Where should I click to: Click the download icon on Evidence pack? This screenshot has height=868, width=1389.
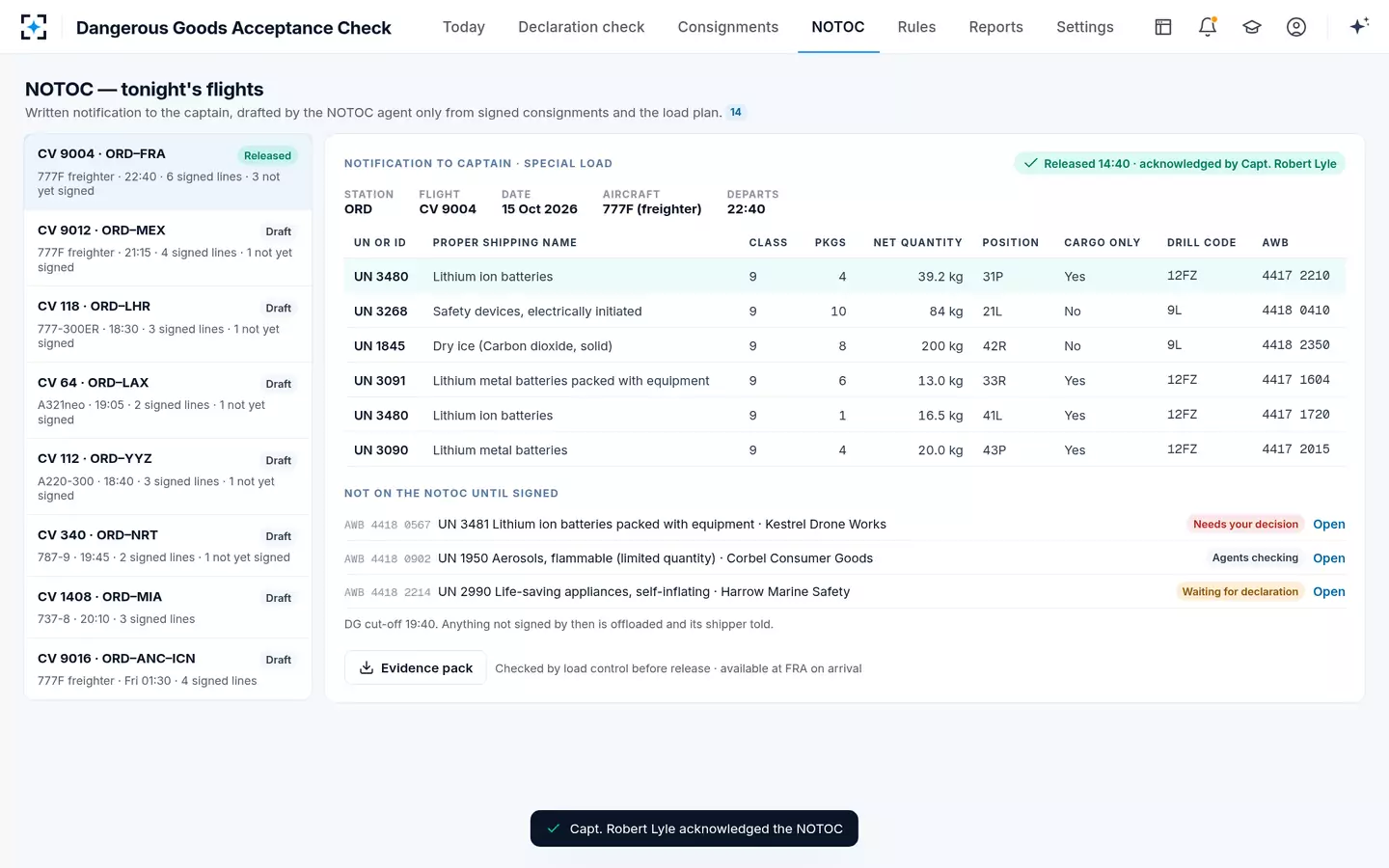tap(367, 667)
